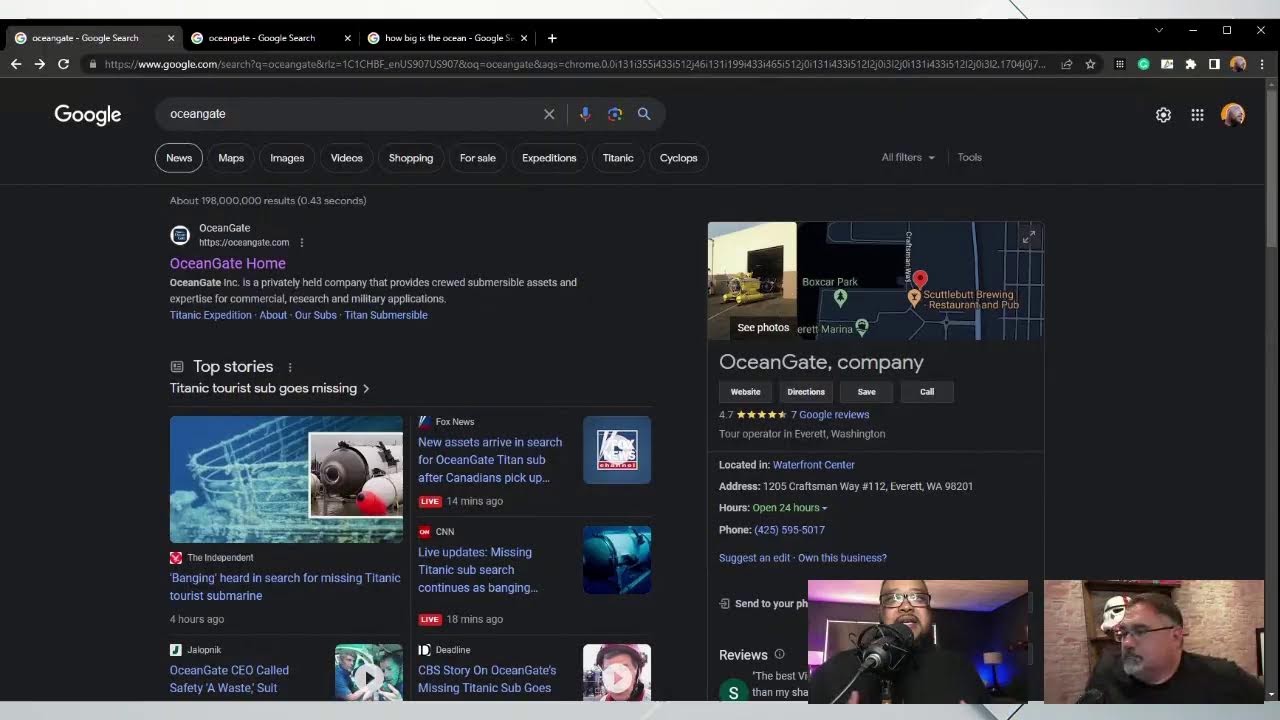Open the Google apps grid launcher

click(1197, 115)
